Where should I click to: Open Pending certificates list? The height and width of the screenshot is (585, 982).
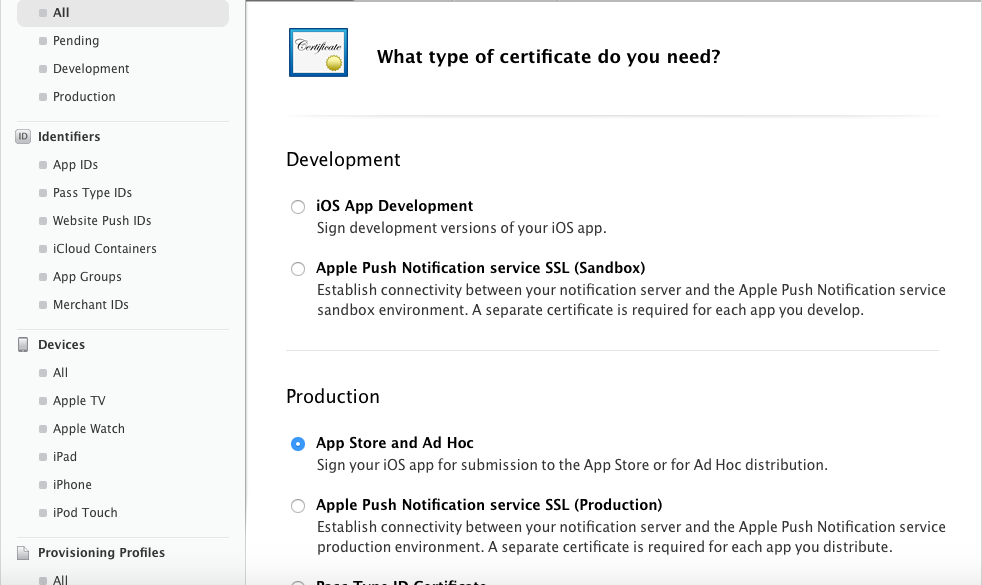click(76, 41)
